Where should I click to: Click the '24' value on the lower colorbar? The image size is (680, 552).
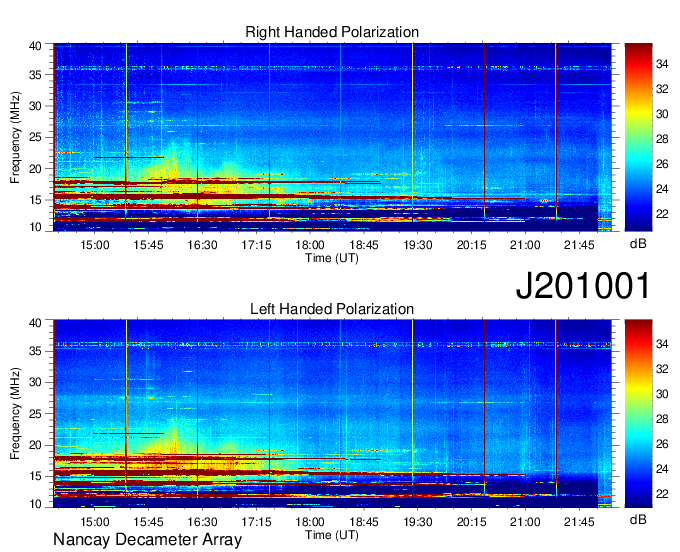pos(662,469)
